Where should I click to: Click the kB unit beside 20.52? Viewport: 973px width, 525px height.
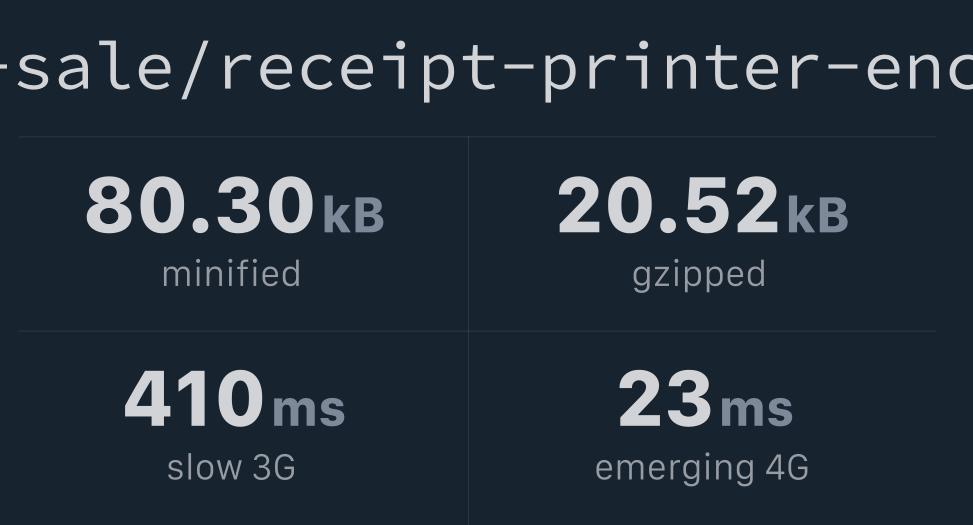(817, 215)
